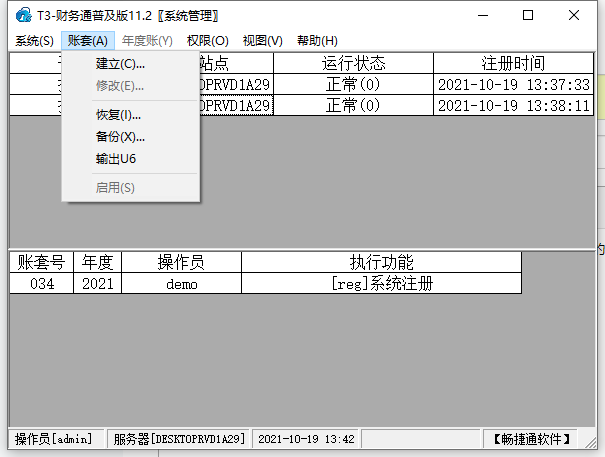Select account set number 034 cell
The image size is (605, 457).
coord(41,284)
